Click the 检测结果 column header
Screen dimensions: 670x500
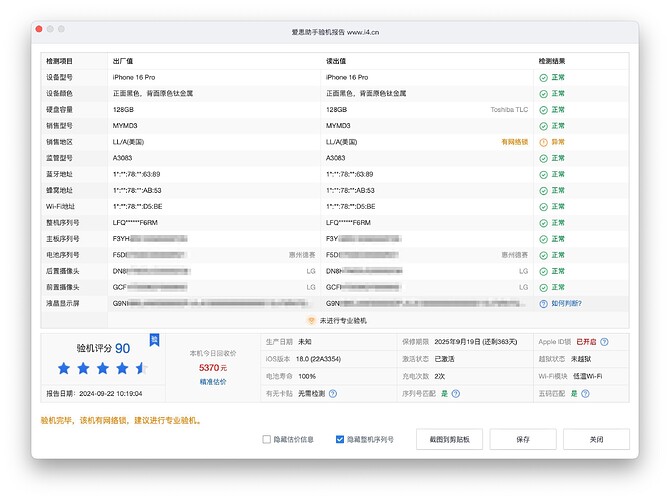pyautogui.click(x=552, y=61)
